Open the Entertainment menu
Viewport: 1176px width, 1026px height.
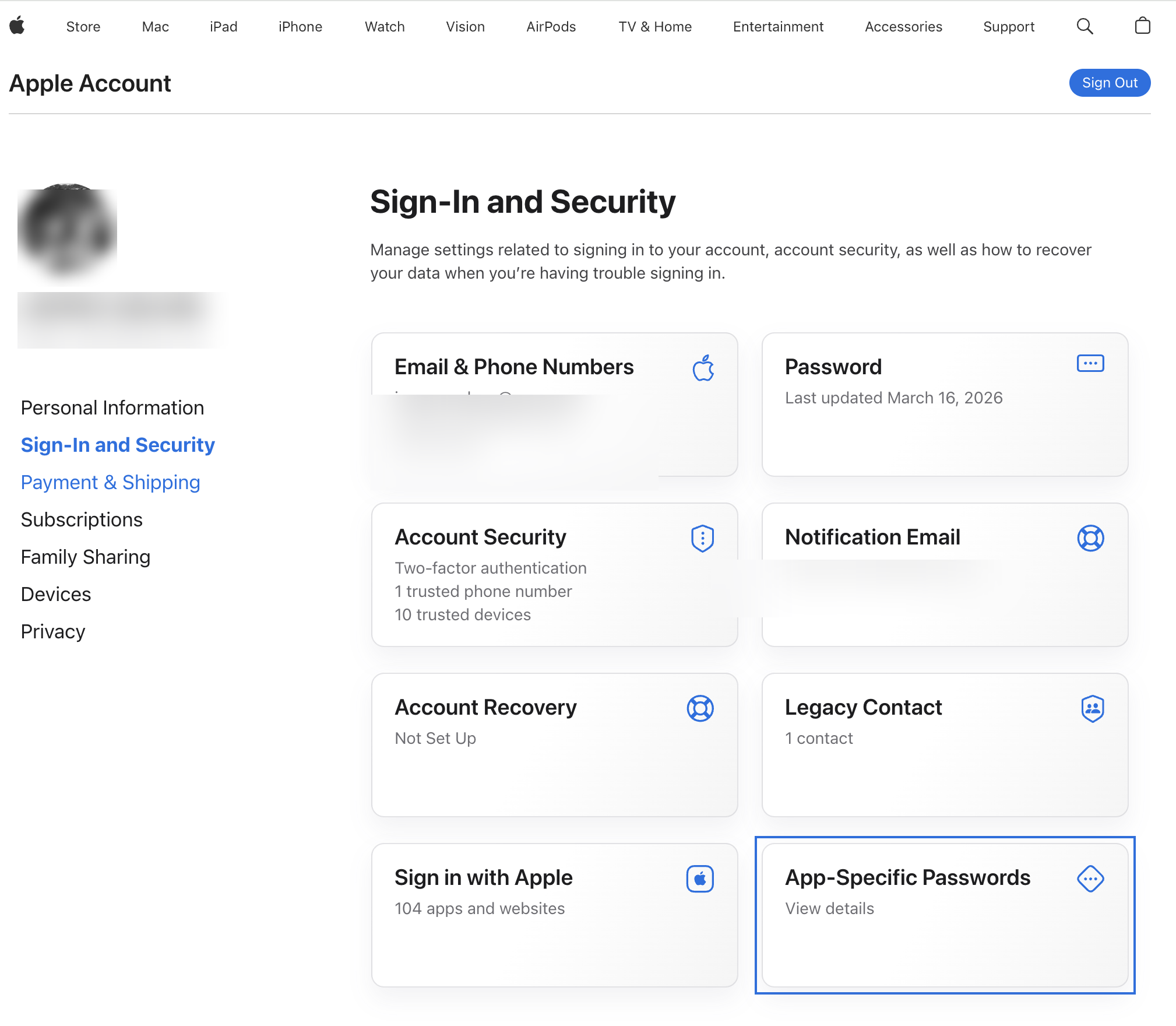point(779,27)
